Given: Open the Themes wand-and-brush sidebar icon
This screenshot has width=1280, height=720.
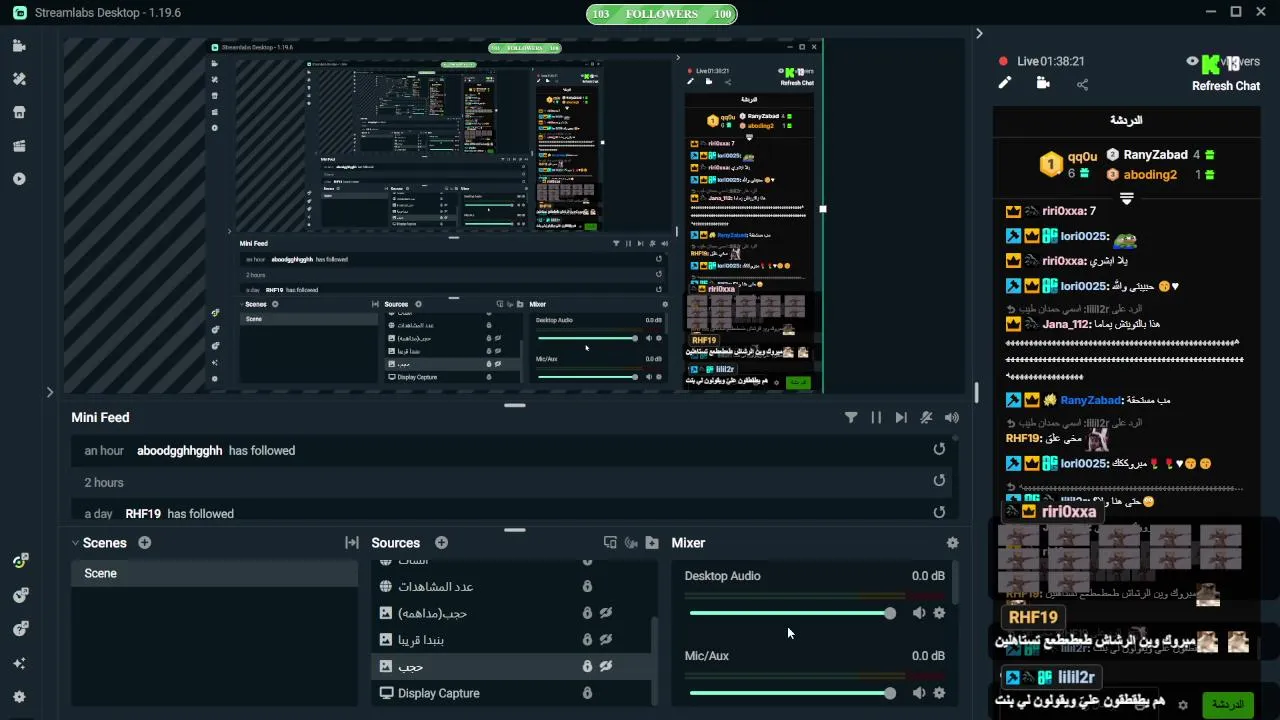Looking at the screenshot, I should point(19,79).
